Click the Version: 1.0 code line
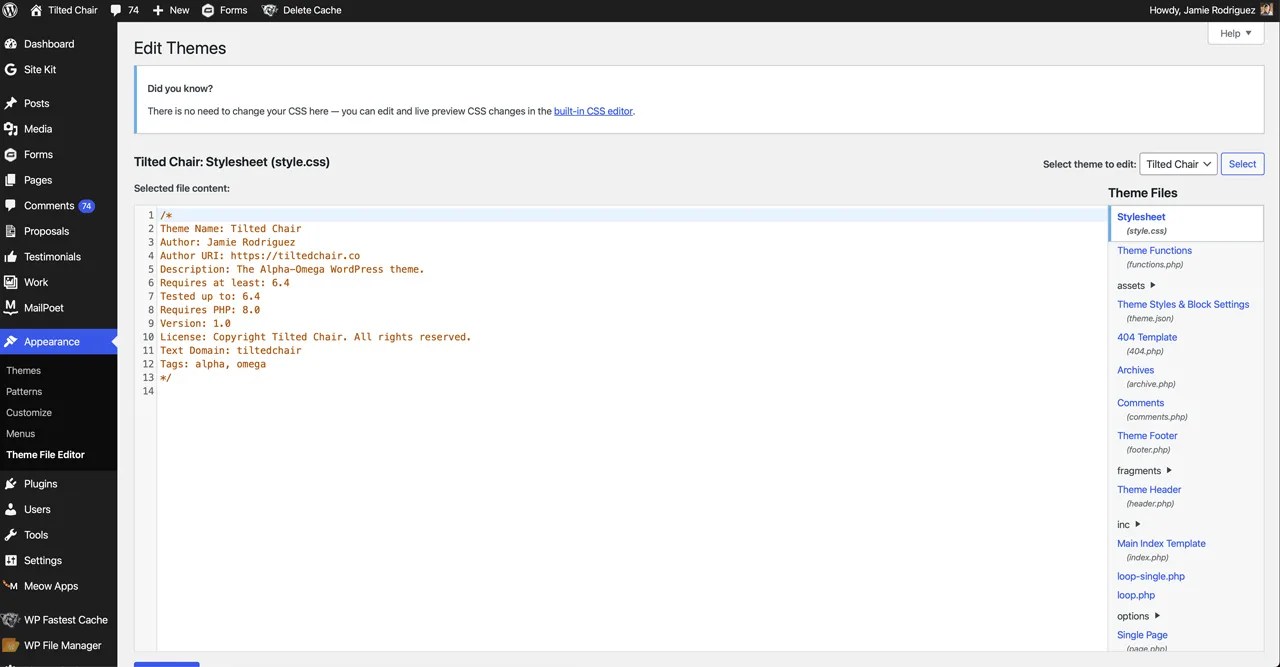 pos(195,324)
